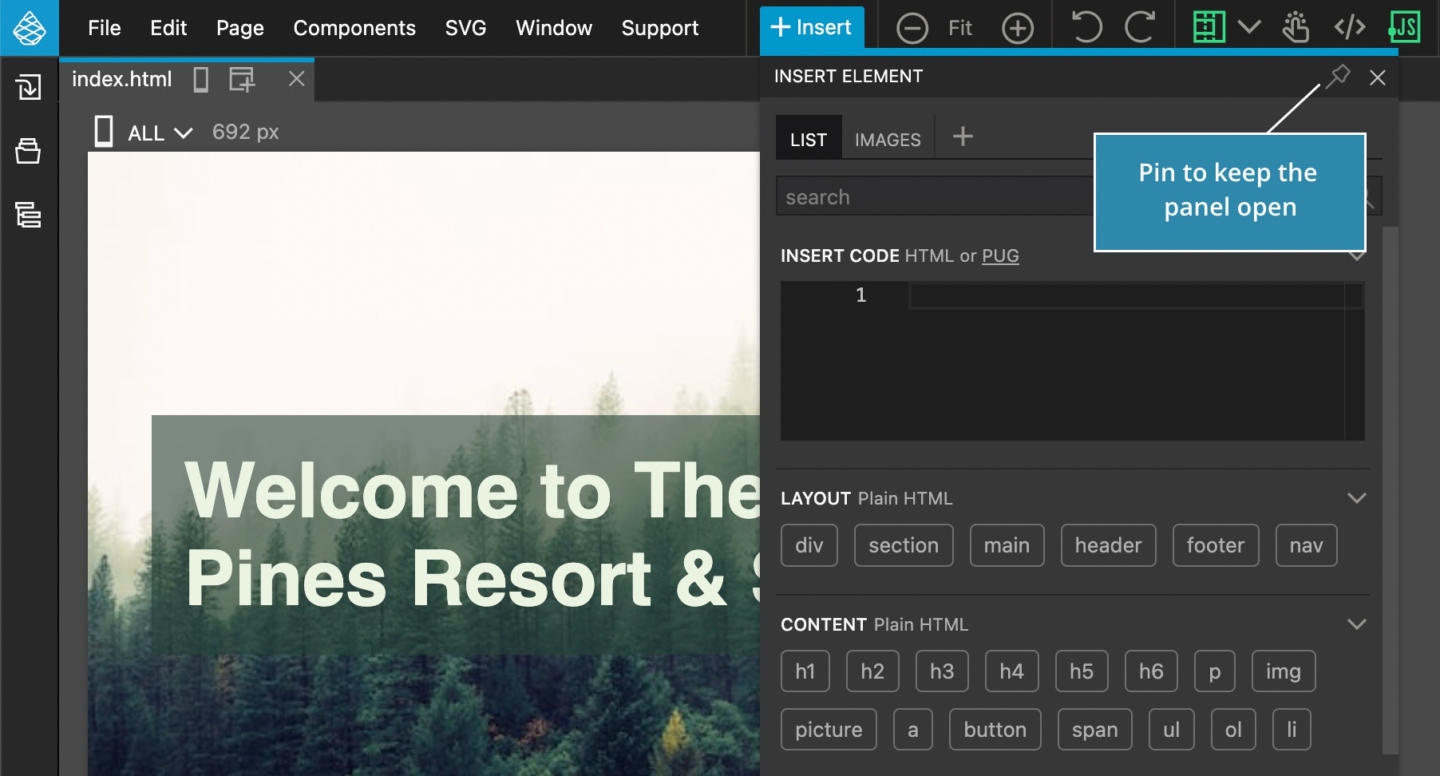The image size is (1440, 776).
Task: Open the Components menu
Action: pos(354,28)
